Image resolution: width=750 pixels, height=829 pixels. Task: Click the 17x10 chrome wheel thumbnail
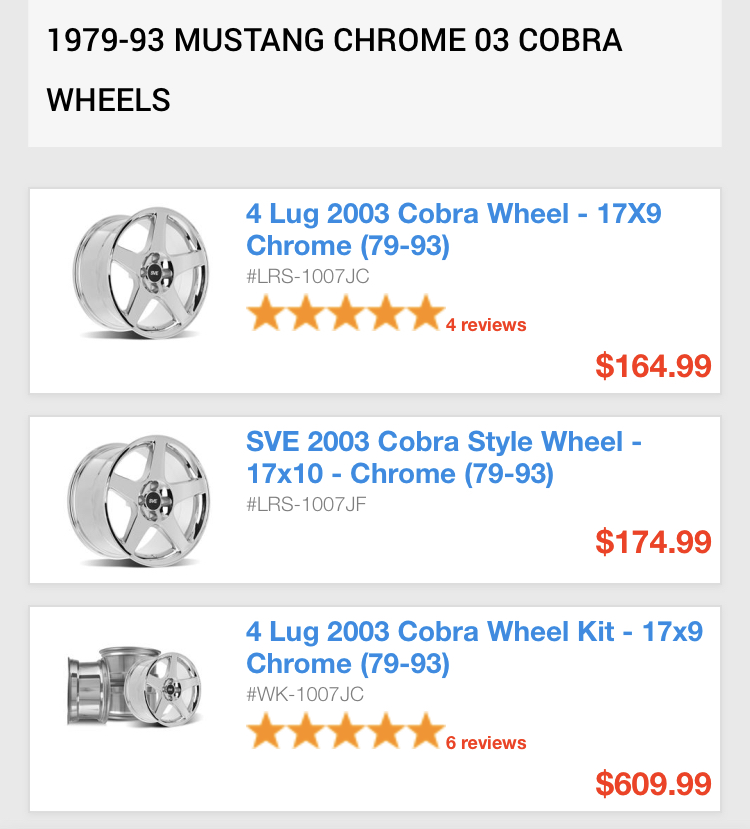tap(139, 501)
